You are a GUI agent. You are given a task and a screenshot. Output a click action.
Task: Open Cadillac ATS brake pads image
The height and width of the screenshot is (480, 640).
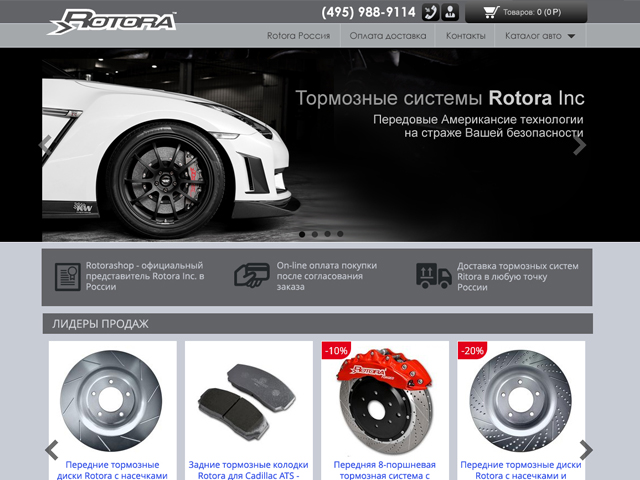click(x=247, y=402)
